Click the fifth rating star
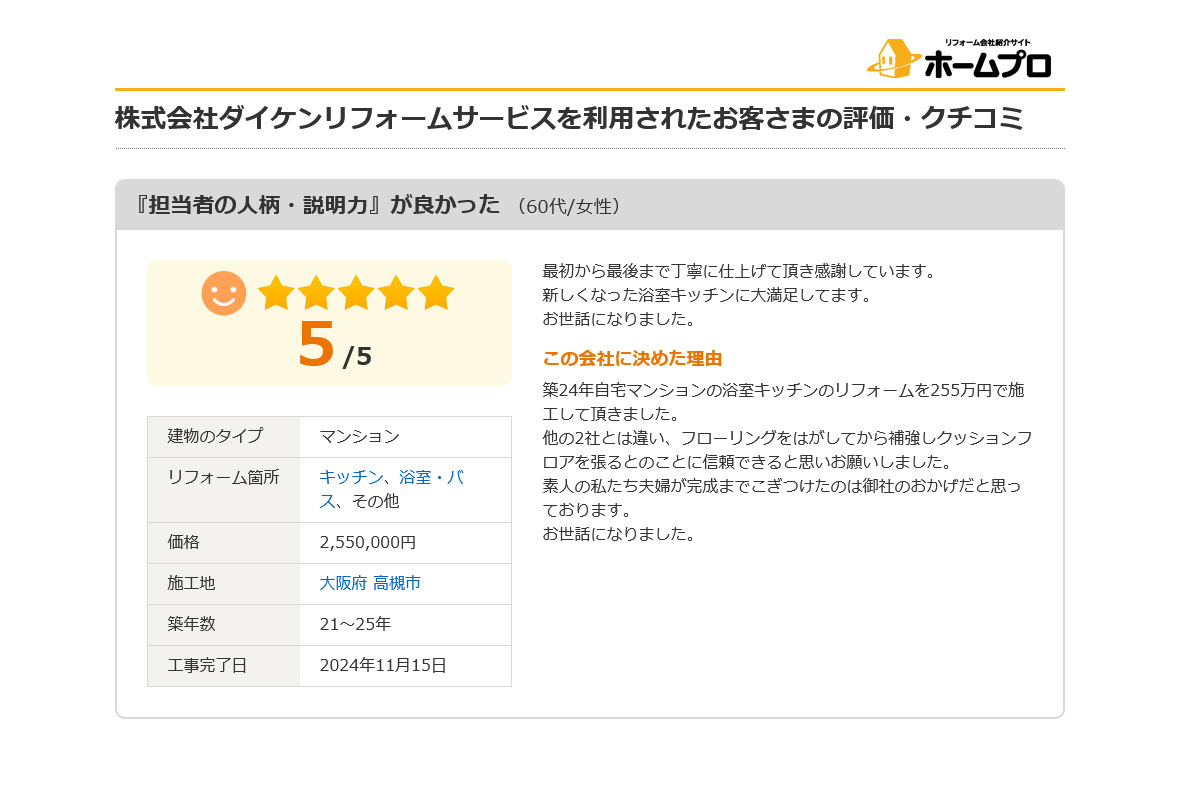This screenshot has width=1180, height=800. click(x=436, y=293)
